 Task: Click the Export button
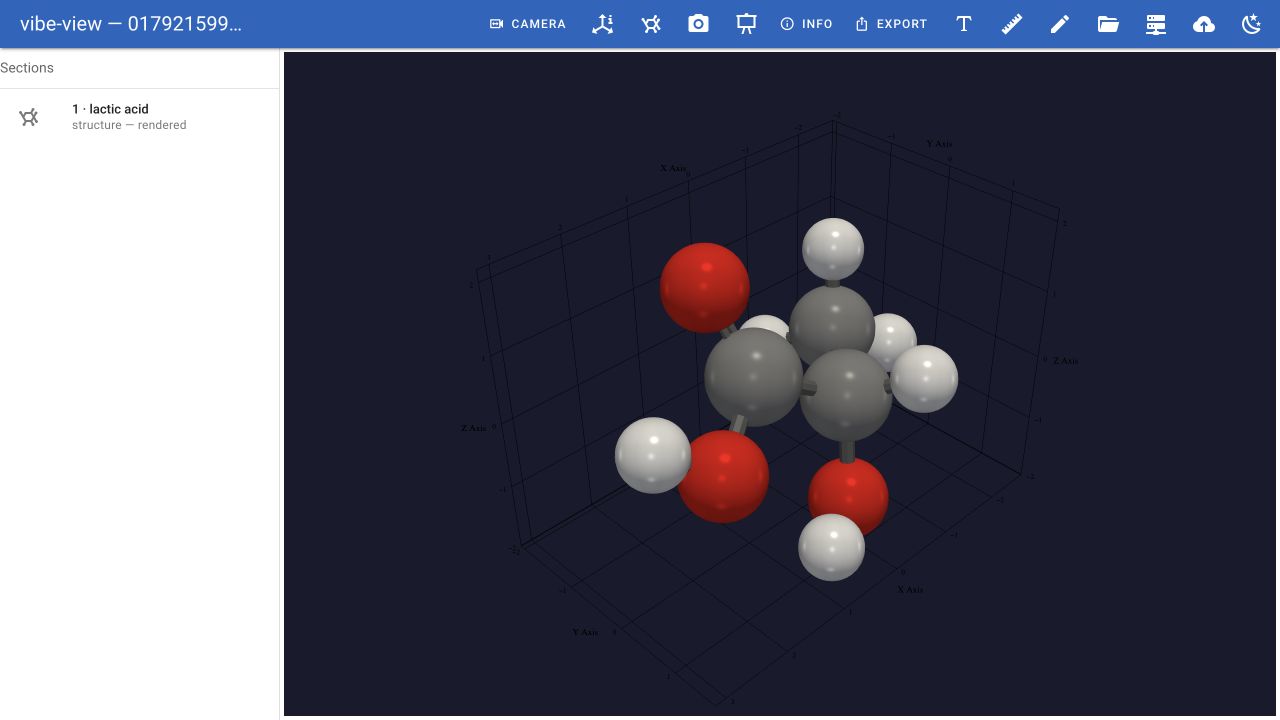coord(891,24)
